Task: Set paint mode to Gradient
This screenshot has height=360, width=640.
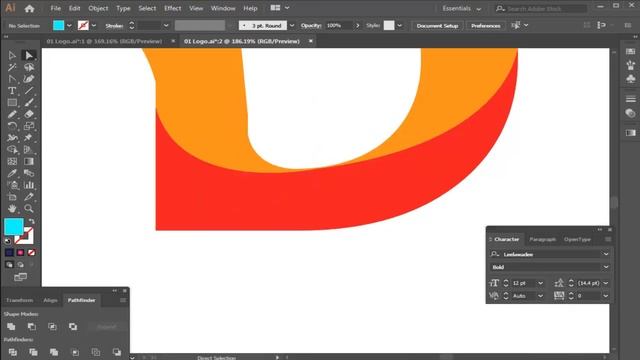Action: coord(20,253)
